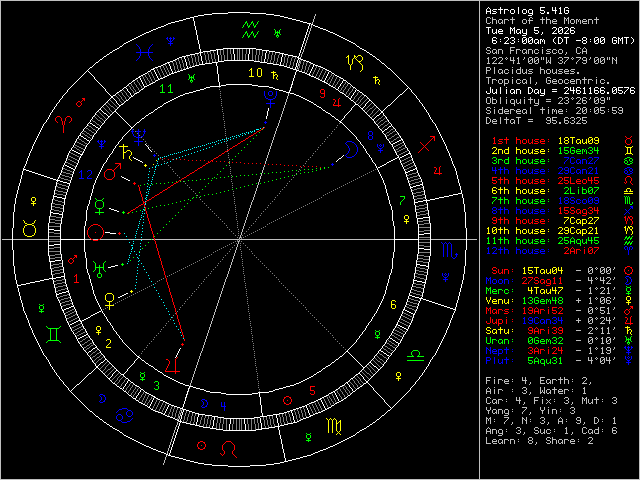
Task: Click the '4th house: 29Can21' row
Action: point(545,171)
